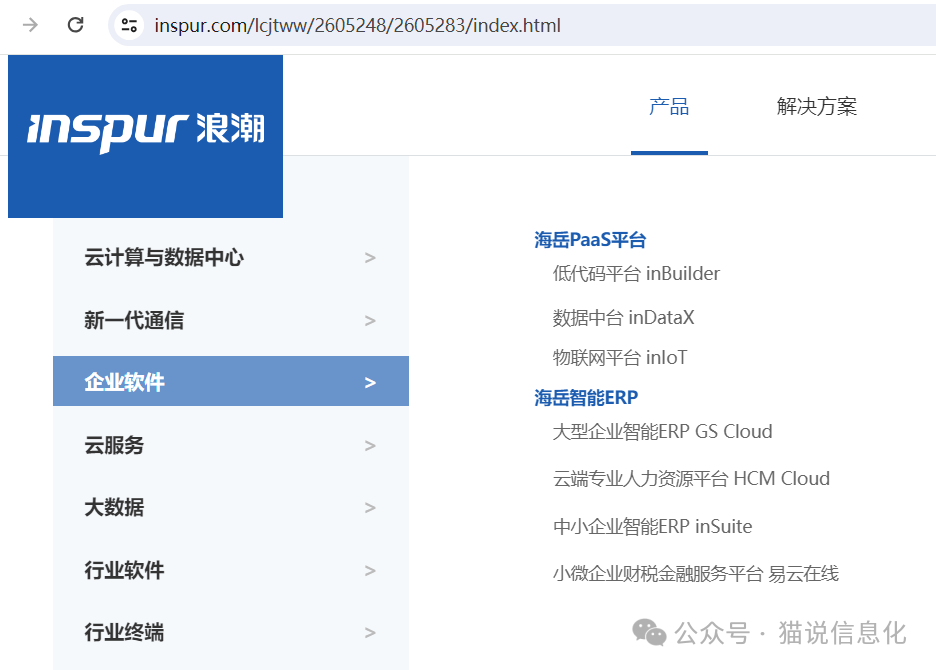The height and width of the screenshot is (670, 936).
Task: Reload the page with refresh icon
Action: tap(76, 25)
